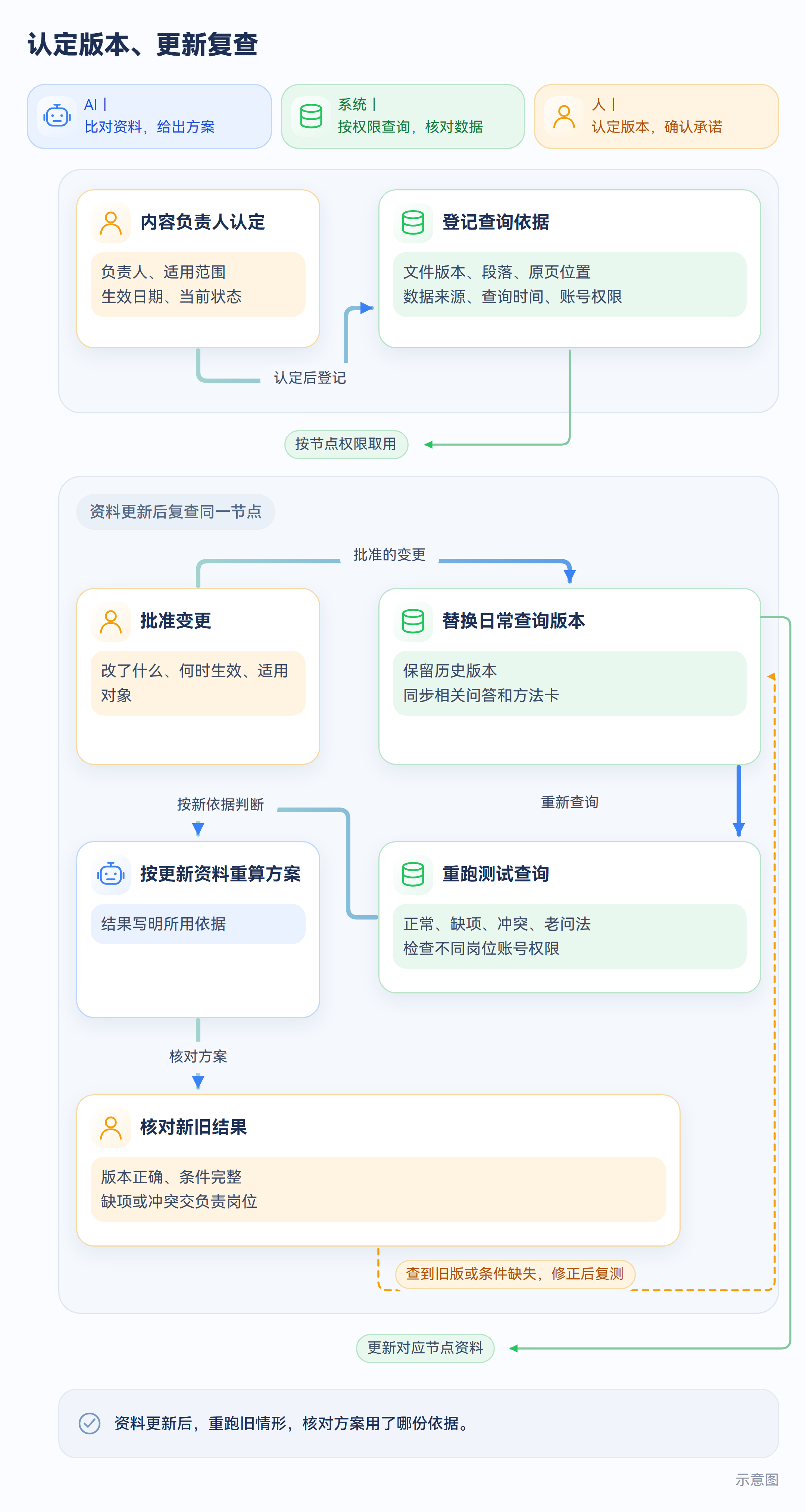The height and width of the screenshot is (1512, 806).
Task: Click the 核对方案 connector label
Action: tap(198, 1057)
